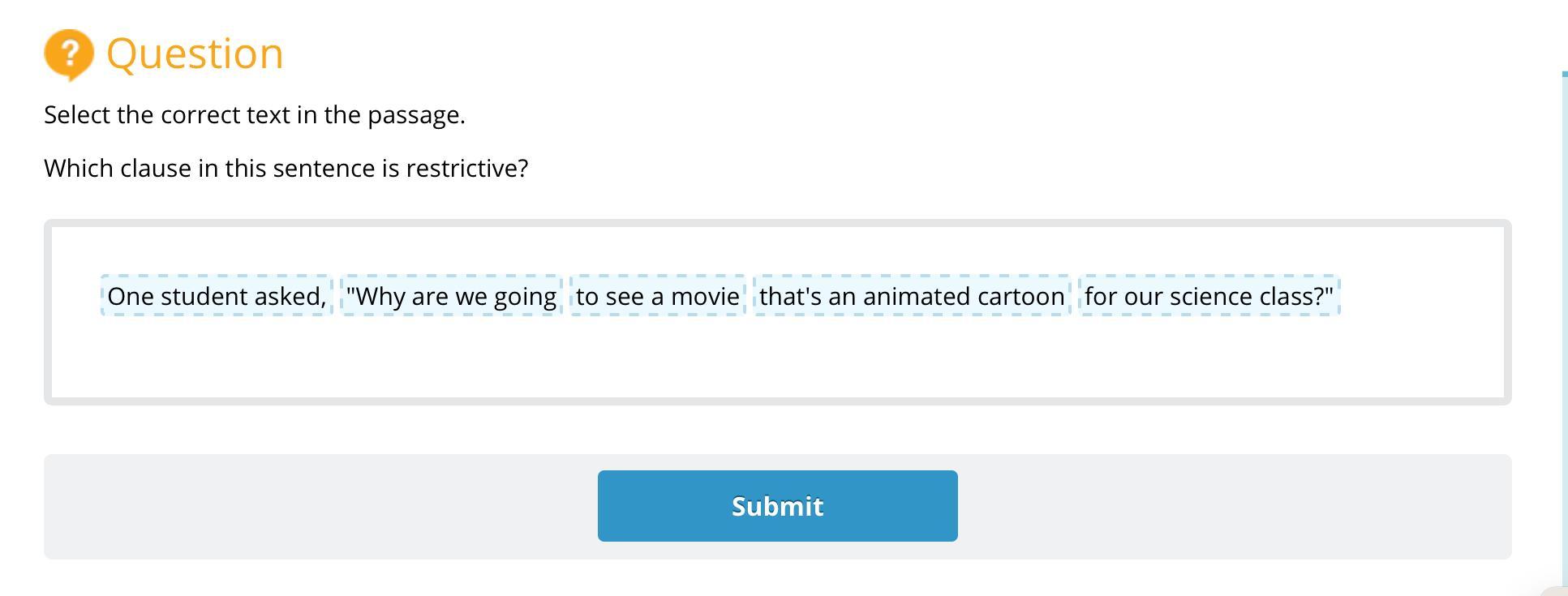Choose the "to see a movie" segment
Viewport: 1568px width, 596px height.
(x=657, y=296)
